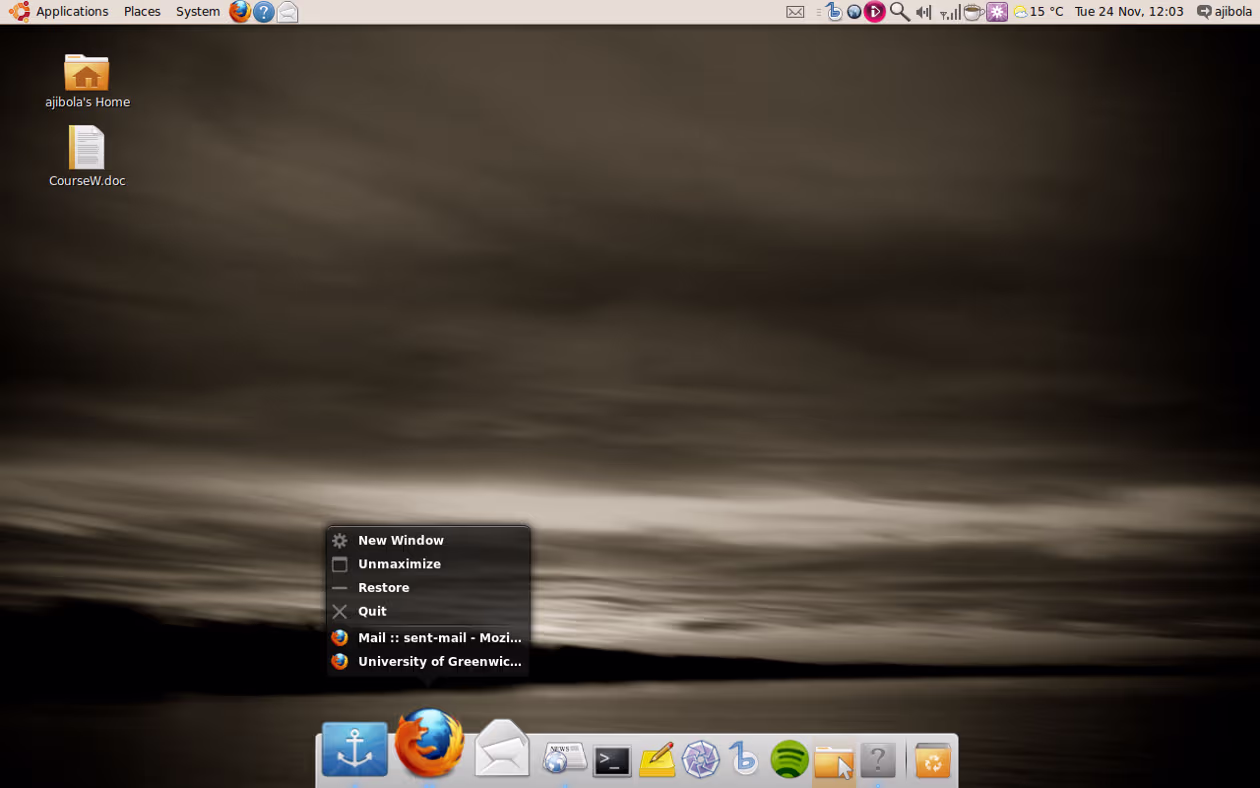Open the Terminal icon in the dock

pyautogui.click(x=612, y=761)
